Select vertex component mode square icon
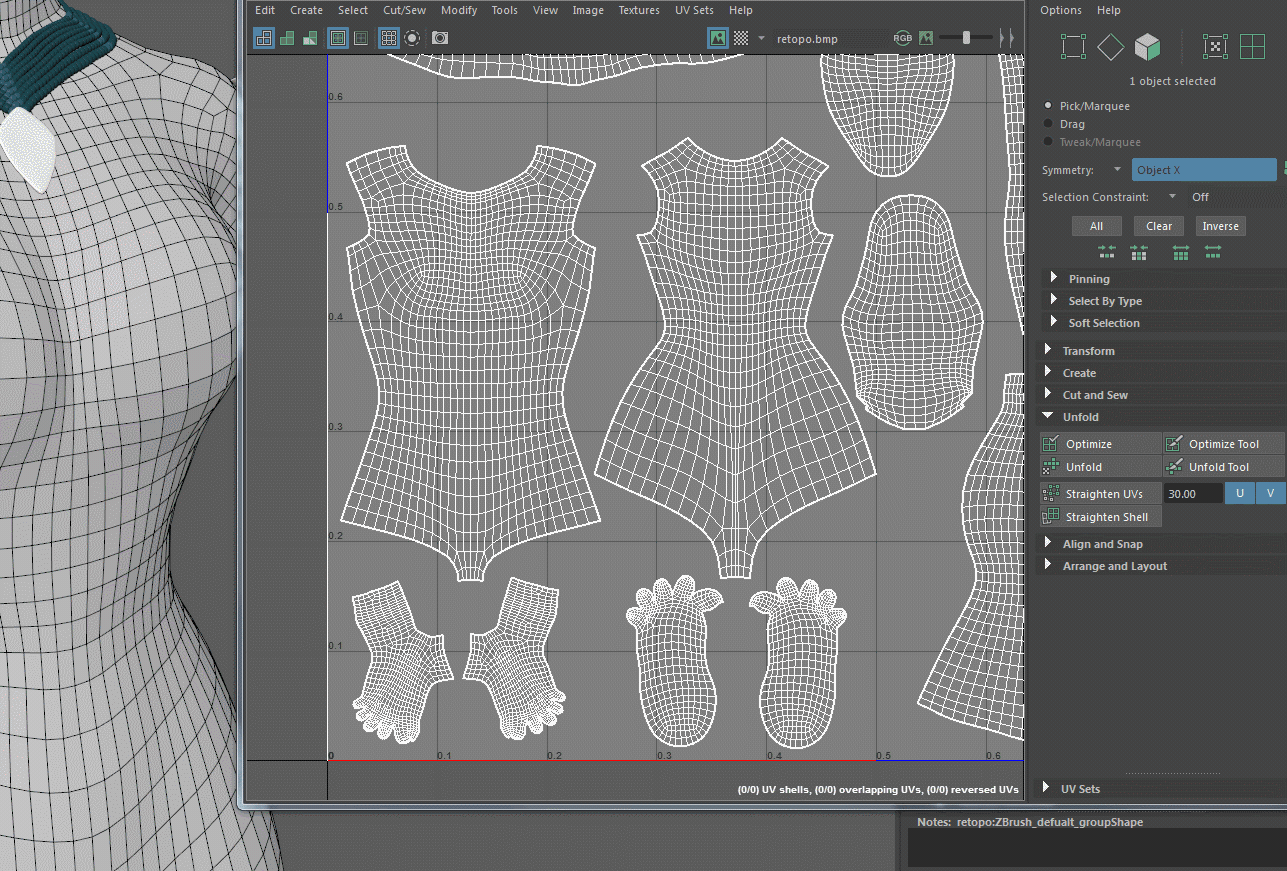1287x871 pixels. [1073, 46]
